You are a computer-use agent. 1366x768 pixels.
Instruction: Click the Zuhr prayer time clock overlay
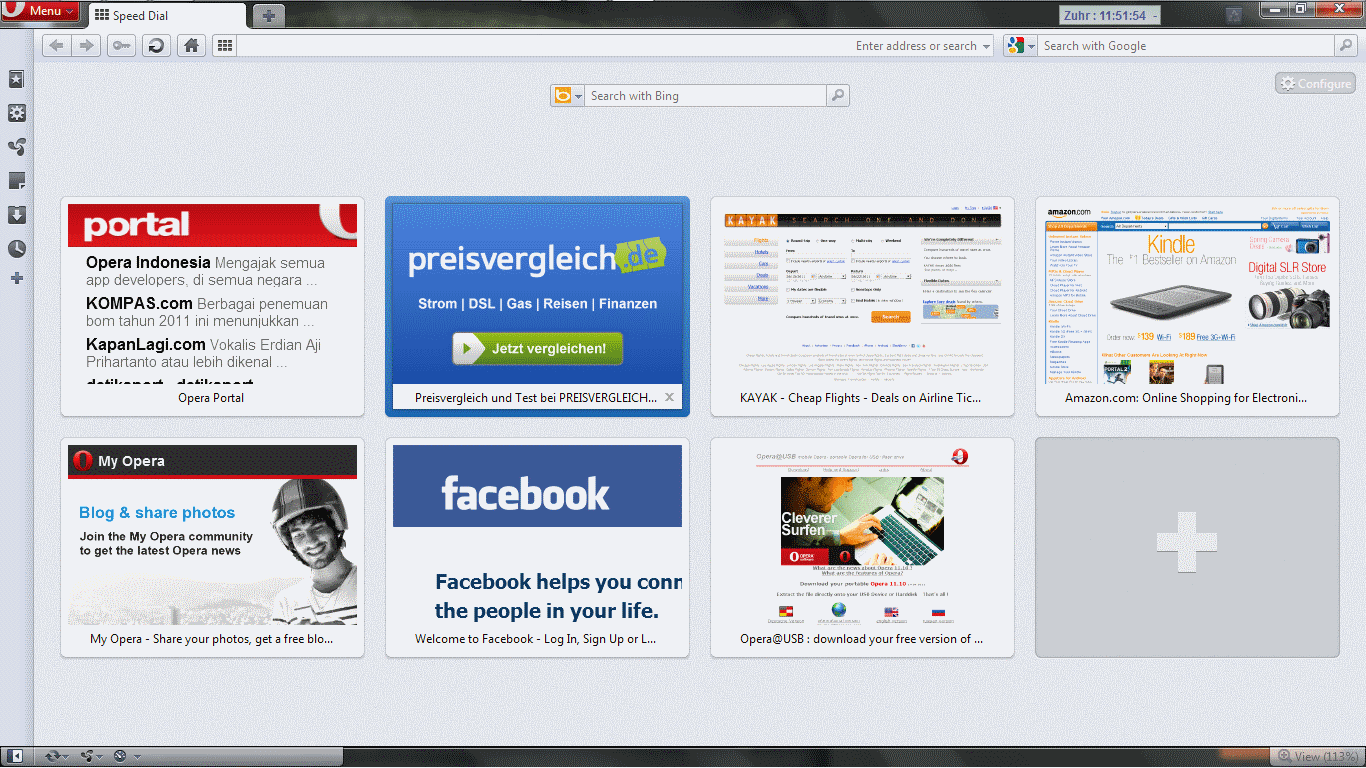click(x=1110, y=16)
